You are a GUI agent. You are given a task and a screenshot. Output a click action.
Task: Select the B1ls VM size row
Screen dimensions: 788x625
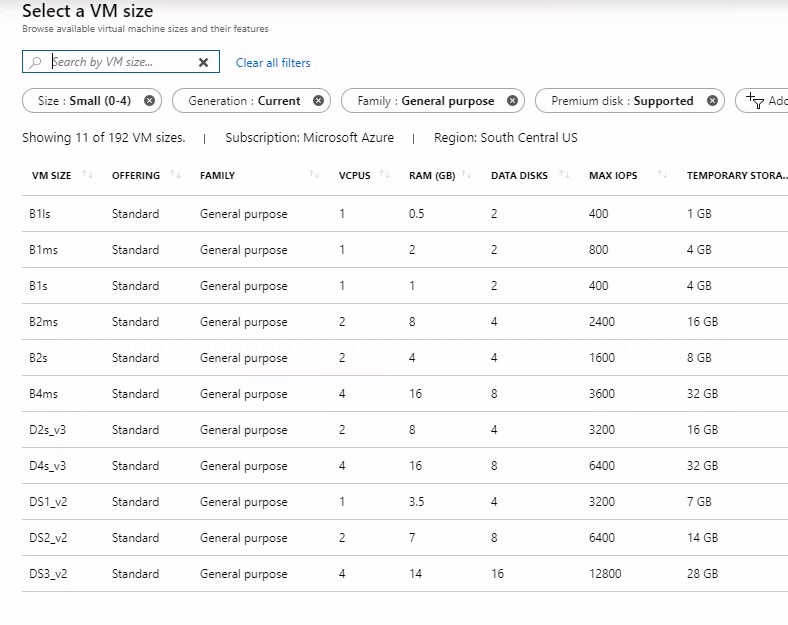pos(405,214)
